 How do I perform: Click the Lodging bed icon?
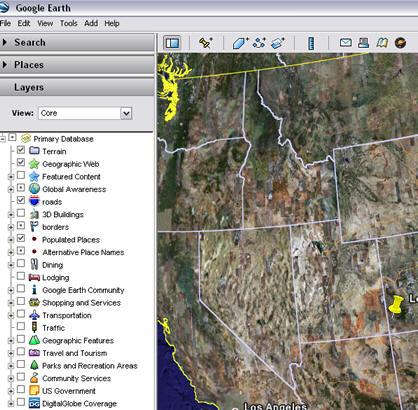34,277
